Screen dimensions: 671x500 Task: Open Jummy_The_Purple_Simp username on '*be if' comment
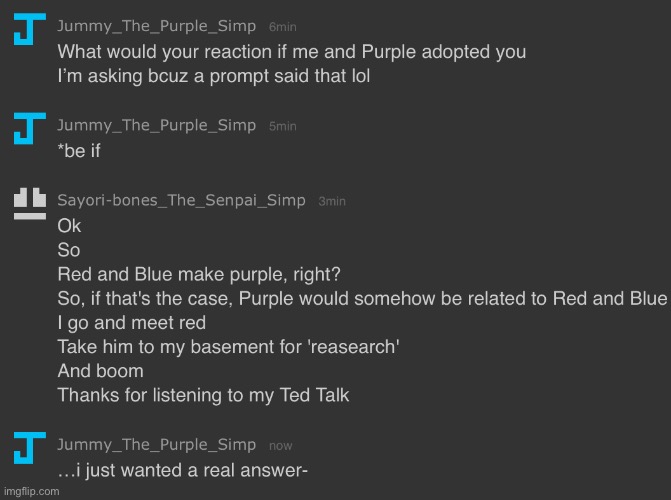coord(157,125)
